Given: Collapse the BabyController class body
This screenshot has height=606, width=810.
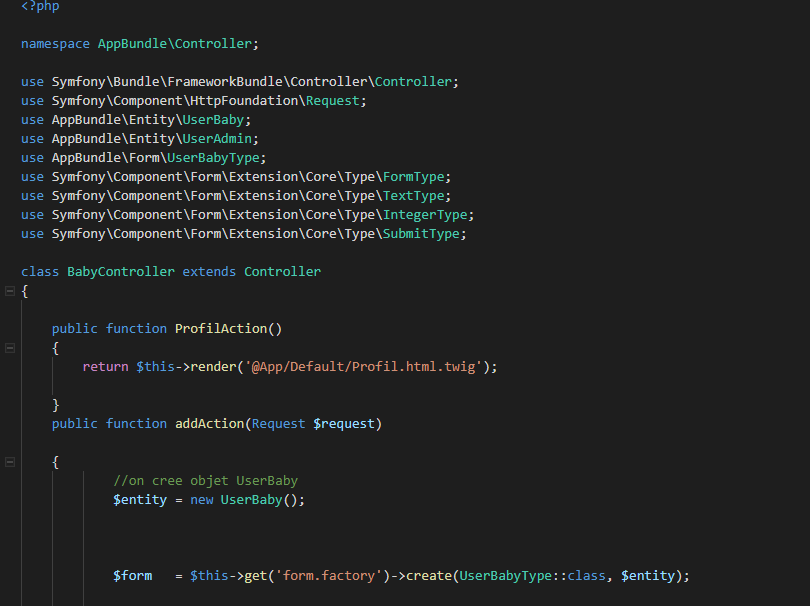Looking at the screenshot, I should tap(10, 290).
